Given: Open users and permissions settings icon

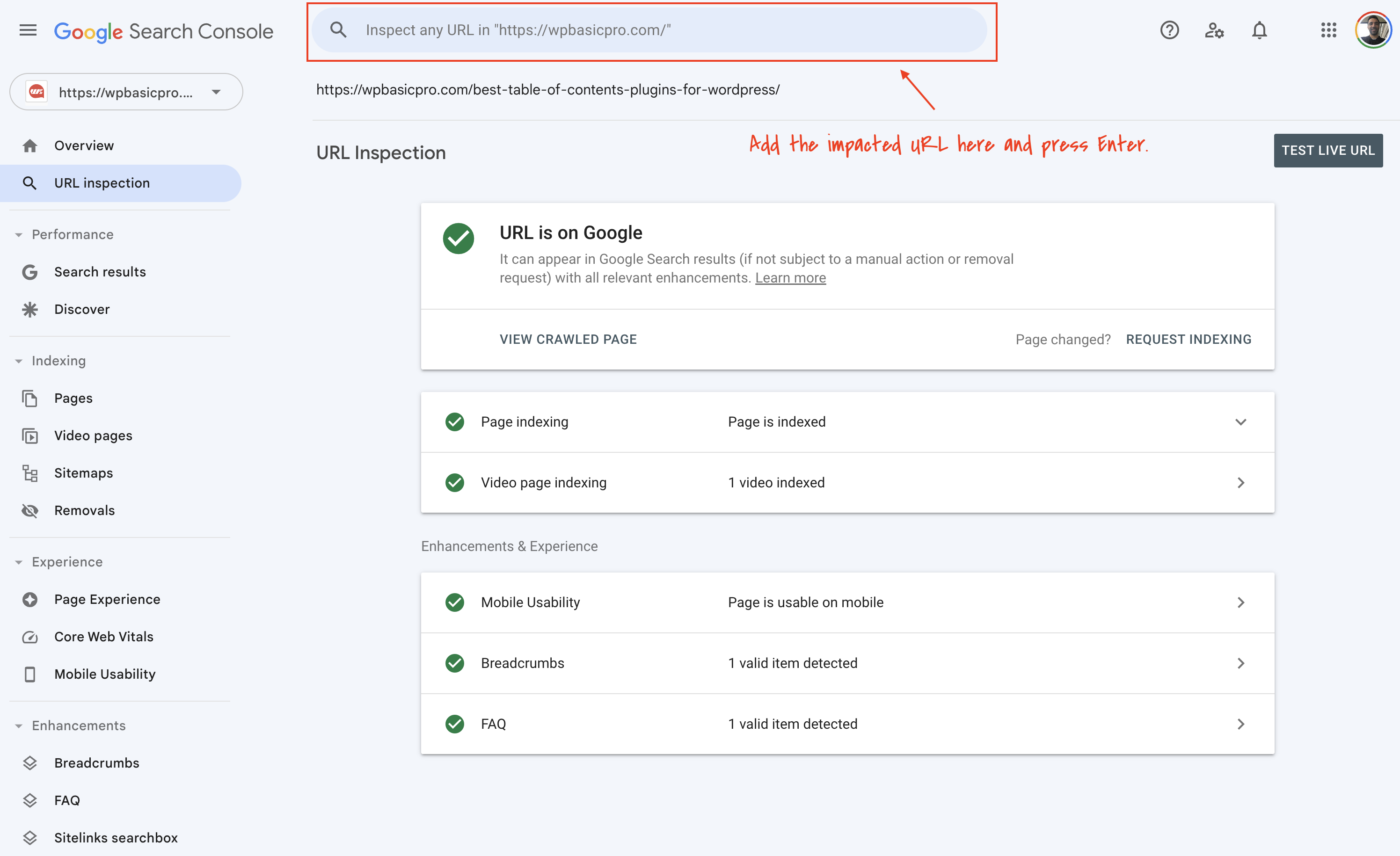Looking at the screenshot, I should point(1214,30).
